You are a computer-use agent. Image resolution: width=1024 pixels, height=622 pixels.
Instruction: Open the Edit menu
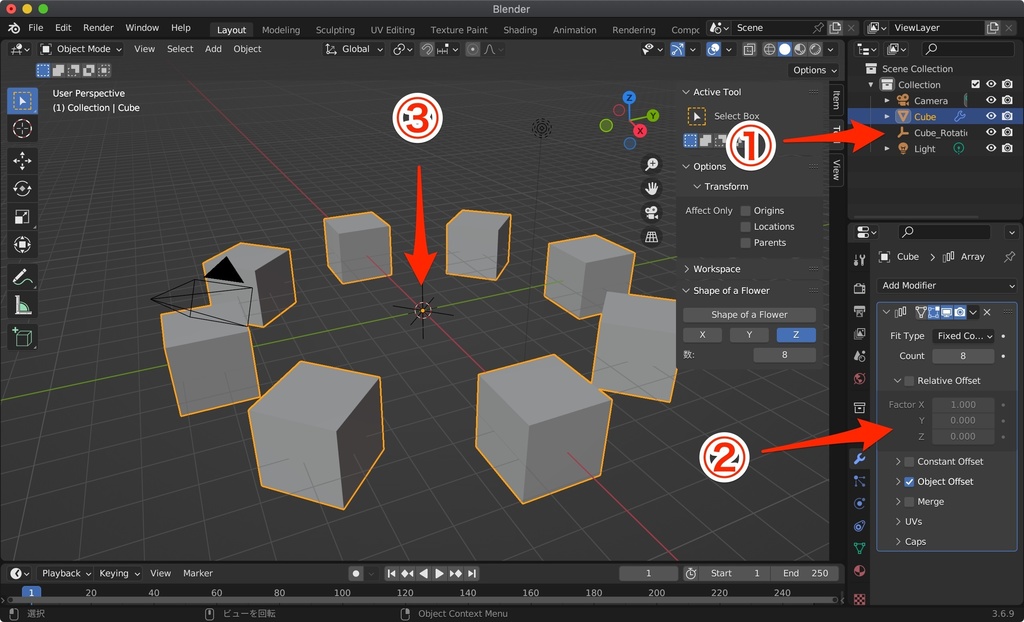(63, 27)
